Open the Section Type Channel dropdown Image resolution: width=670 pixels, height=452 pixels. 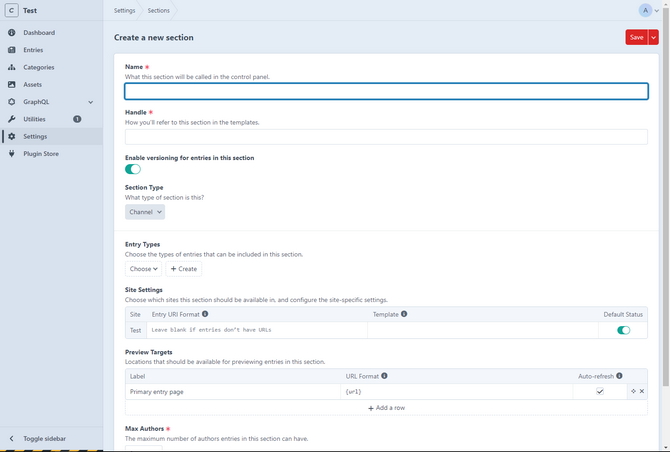point(145,212)
